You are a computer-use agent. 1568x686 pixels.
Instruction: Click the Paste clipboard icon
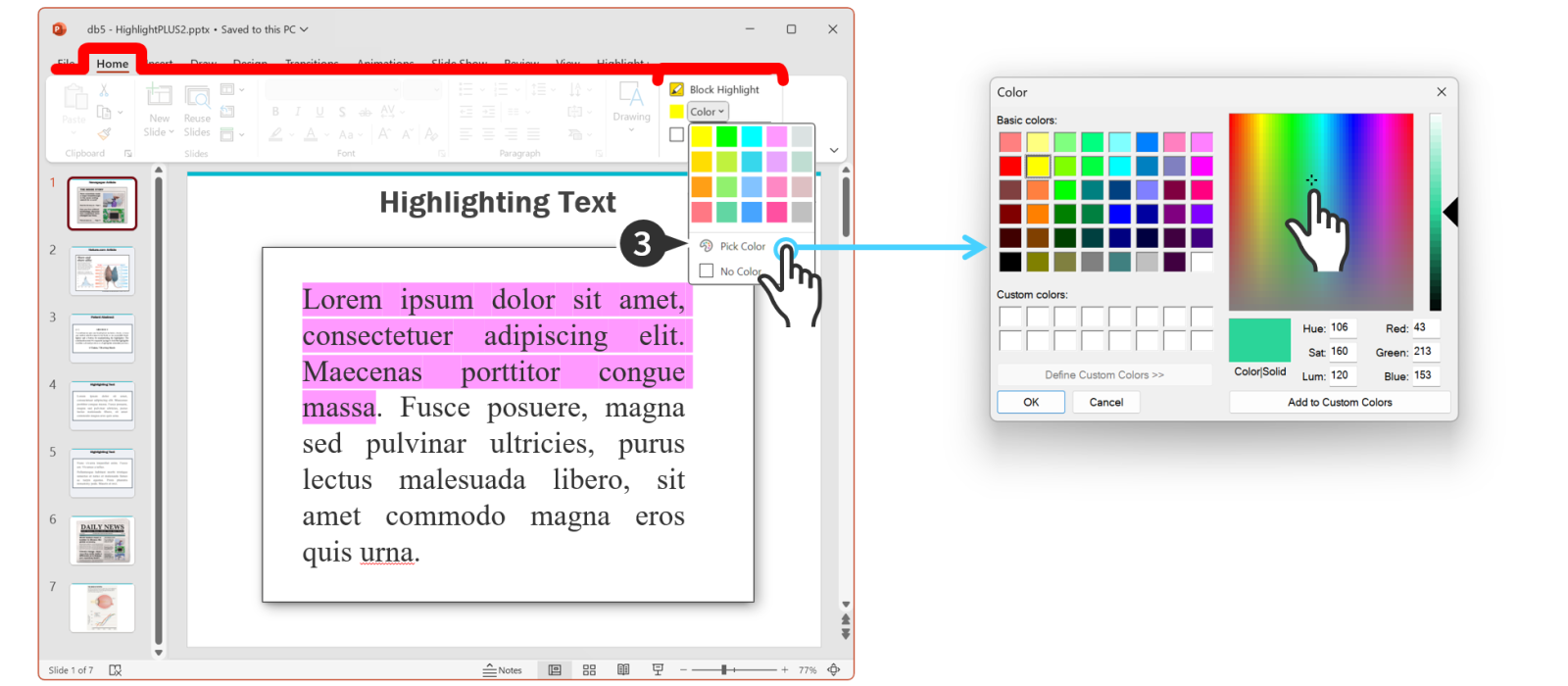(74, 97)
